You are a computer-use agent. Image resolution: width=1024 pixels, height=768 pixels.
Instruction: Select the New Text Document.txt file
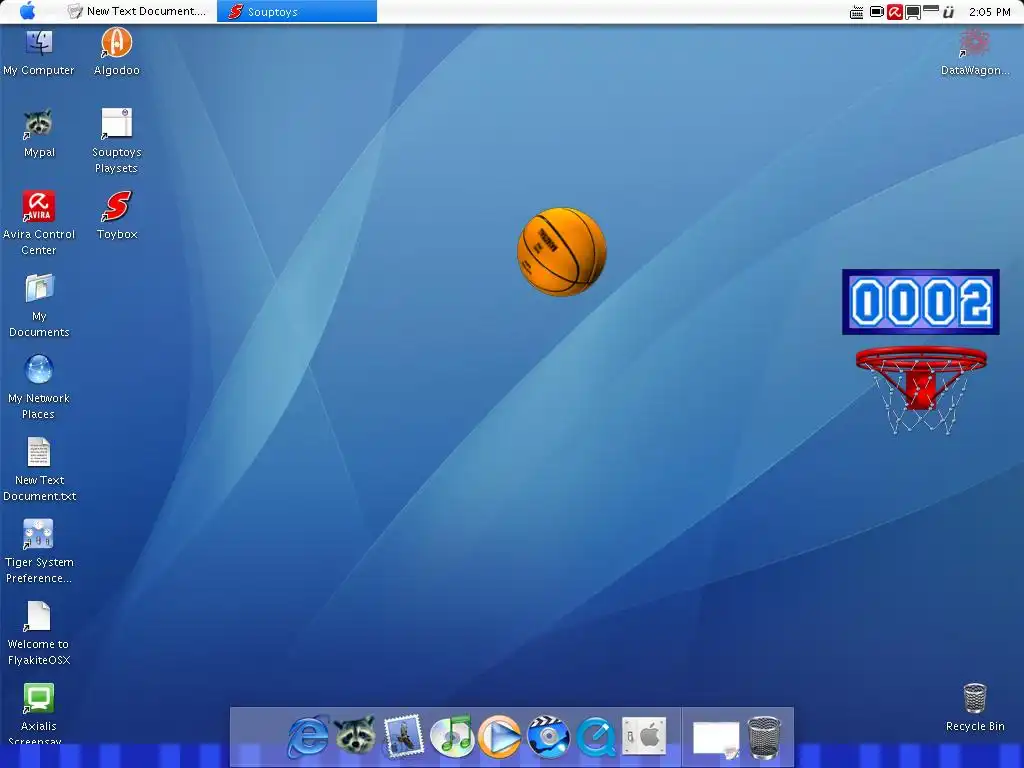pos(39,469)
